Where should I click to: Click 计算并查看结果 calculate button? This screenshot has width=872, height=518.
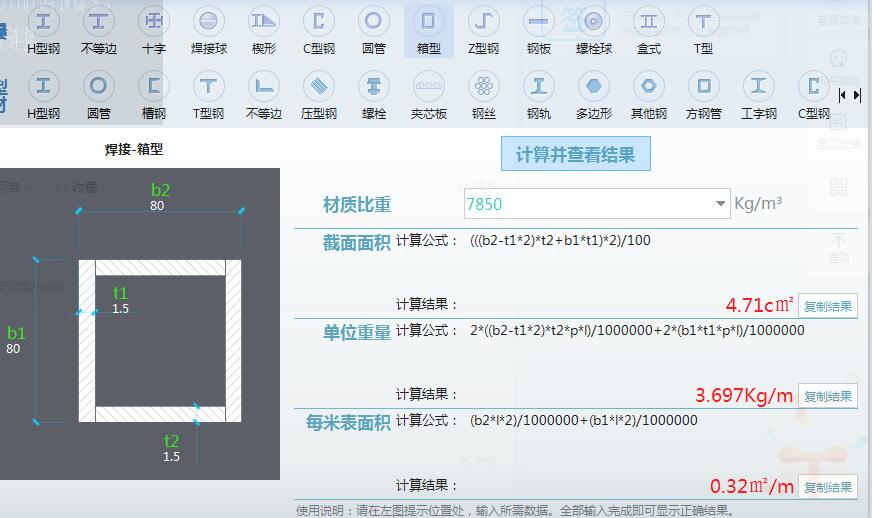[576, 154]
